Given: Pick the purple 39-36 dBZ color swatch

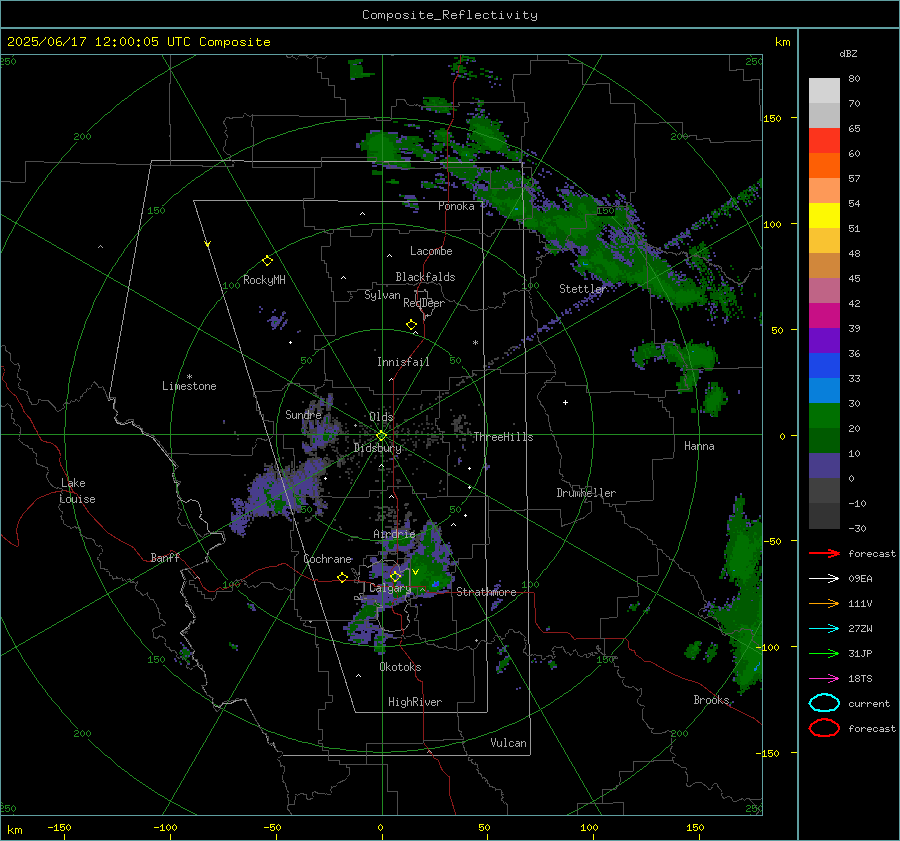Looking at the screenshot, I should 824,340.
